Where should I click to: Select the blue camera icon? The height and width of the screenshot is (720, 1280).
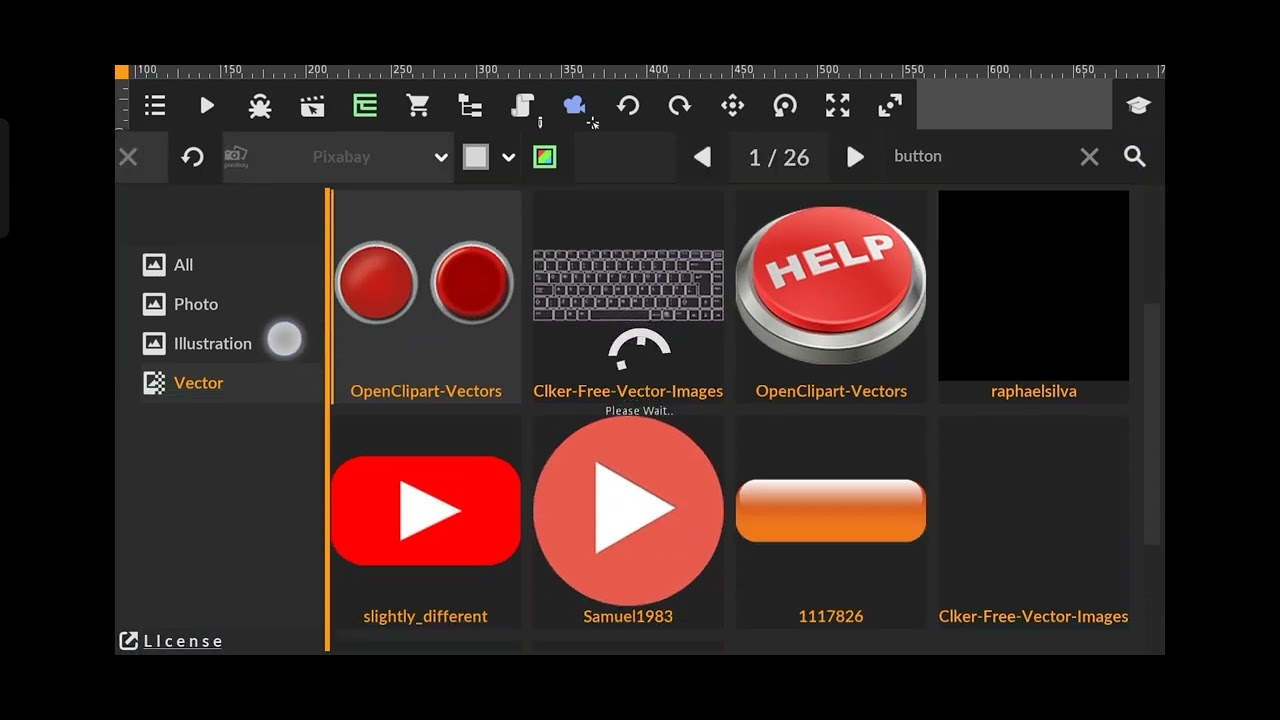pyautogui.click(x=574, y=105)
